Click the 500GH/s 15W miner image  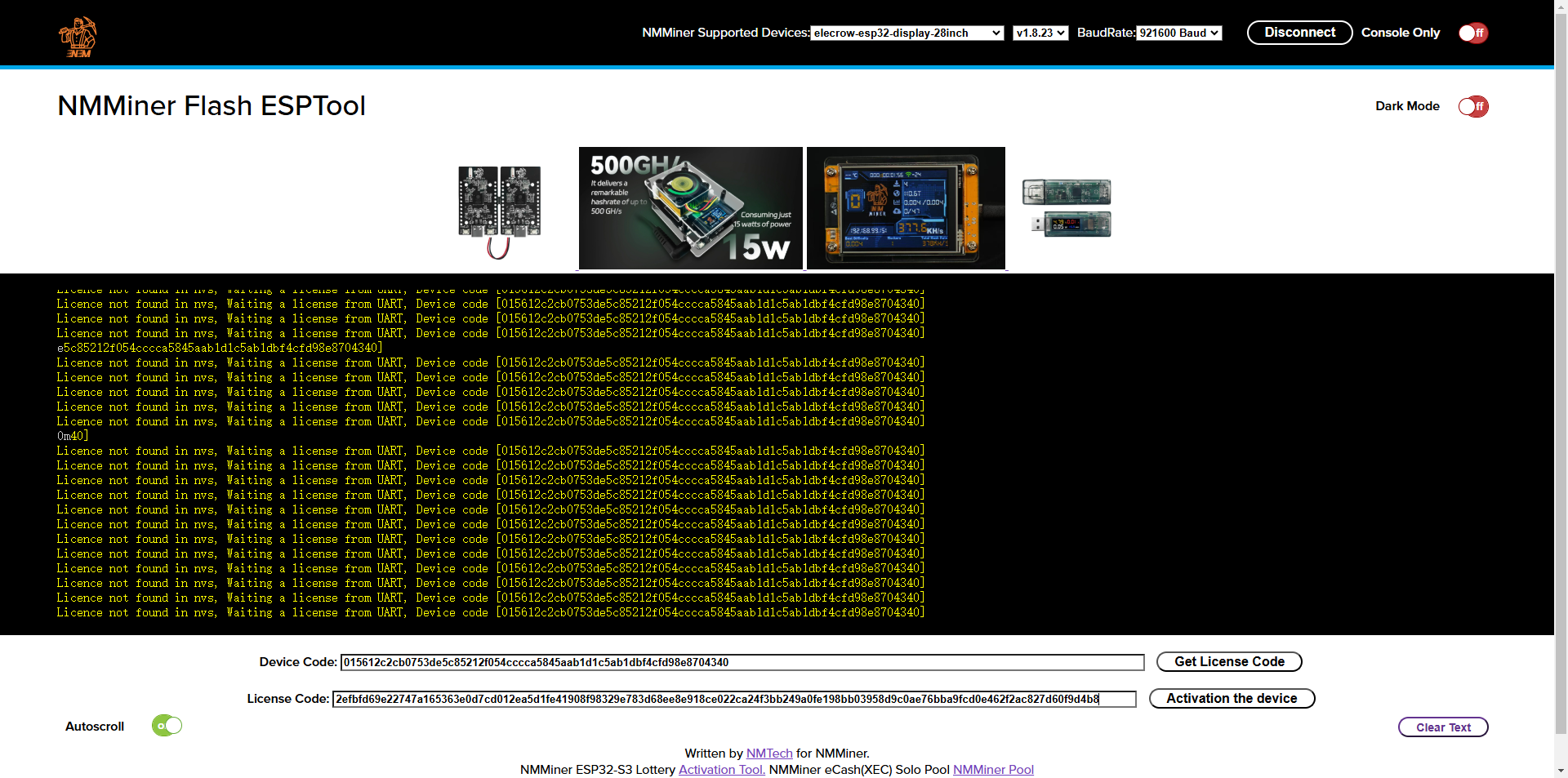pos(690,208)
